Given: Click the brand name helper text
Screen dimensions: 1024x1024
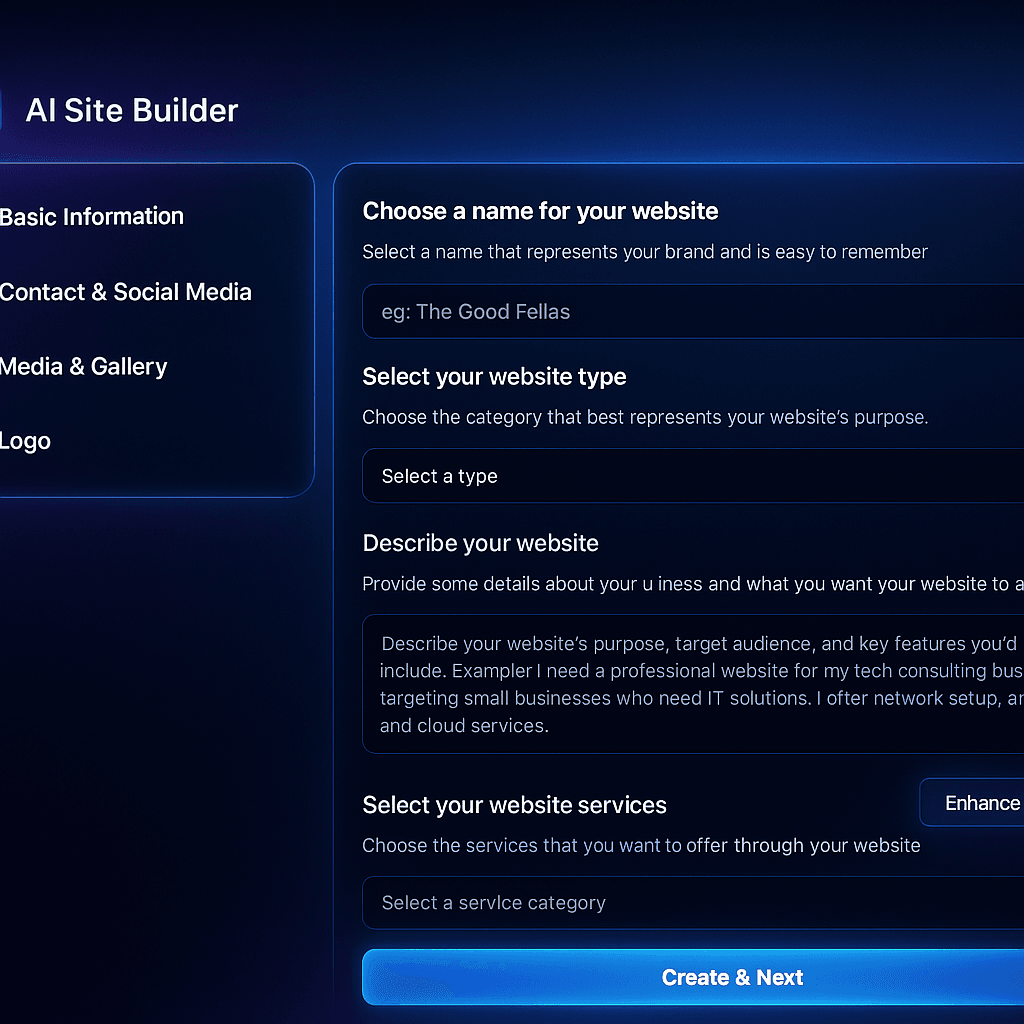Looking at the screenshot, I should pos(645,251).
